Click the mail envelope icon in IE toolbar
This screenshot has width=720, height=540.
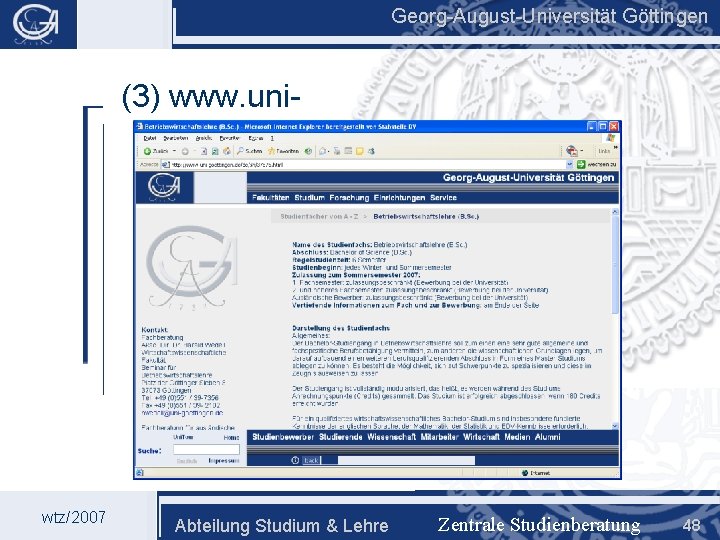click(x=322, y=151)
